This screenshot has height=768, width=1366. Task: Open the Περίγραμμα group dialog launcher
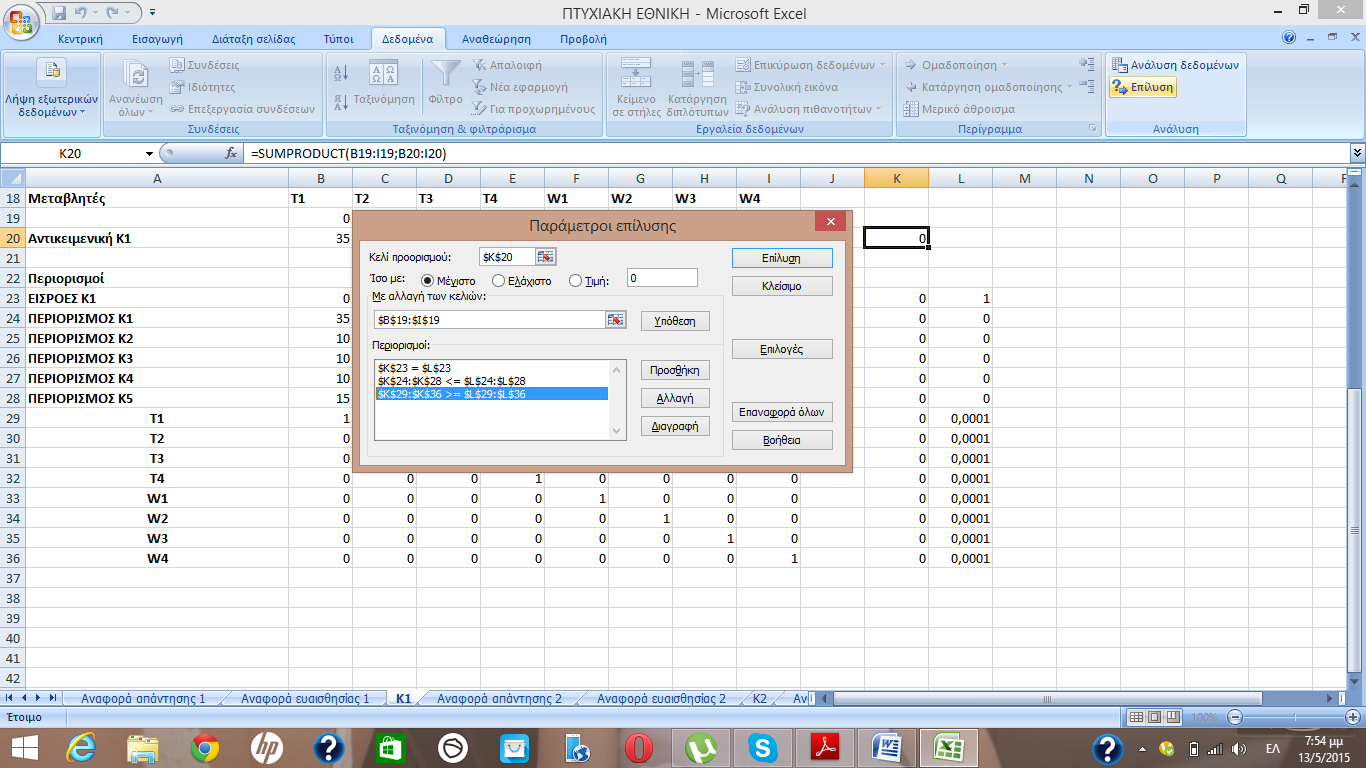1092,129
